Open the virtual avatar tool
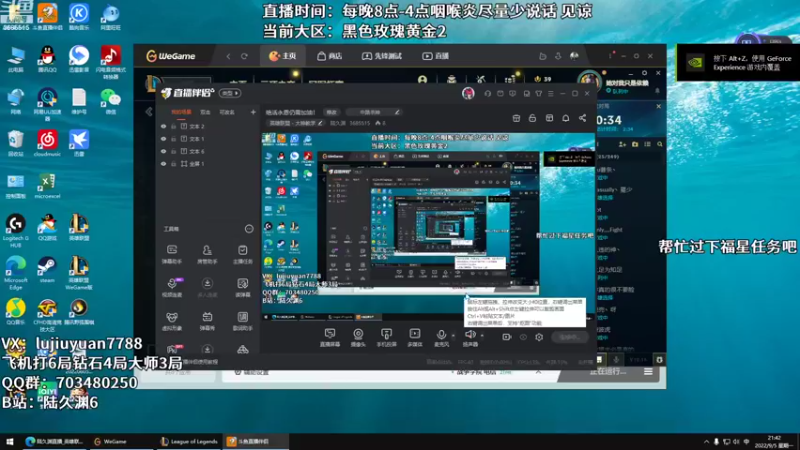800x450 pixels. point(172,321)
